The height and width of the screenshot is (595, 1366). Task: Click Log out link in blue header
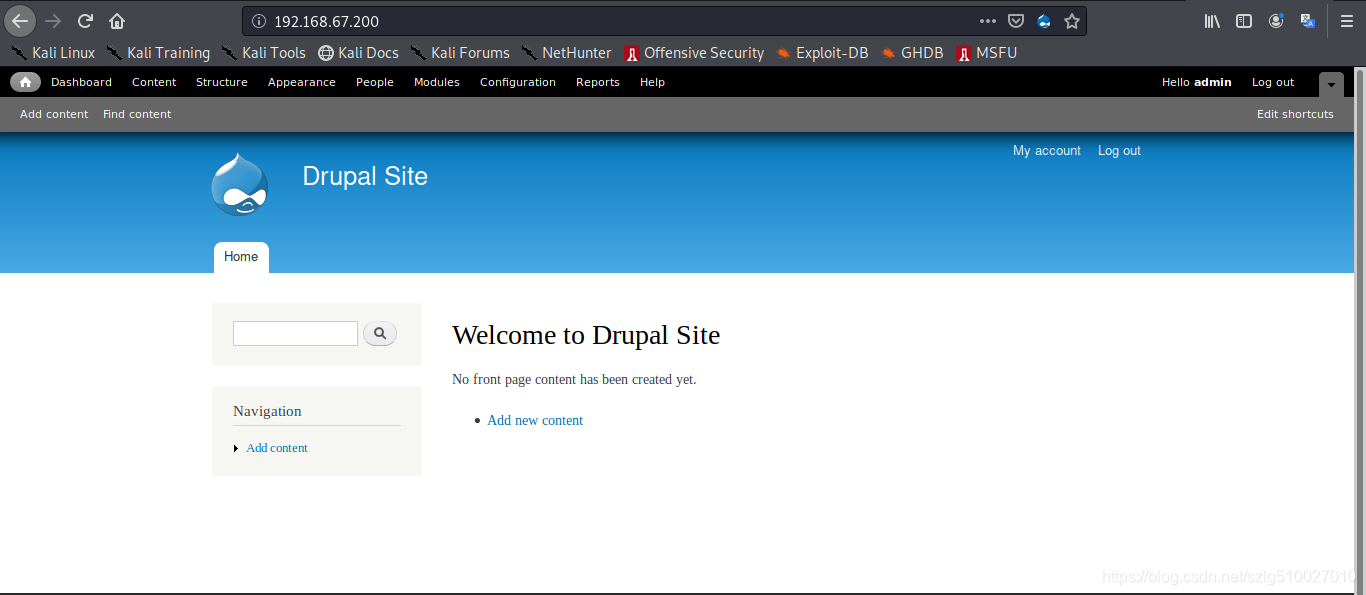click(1119, 151)
